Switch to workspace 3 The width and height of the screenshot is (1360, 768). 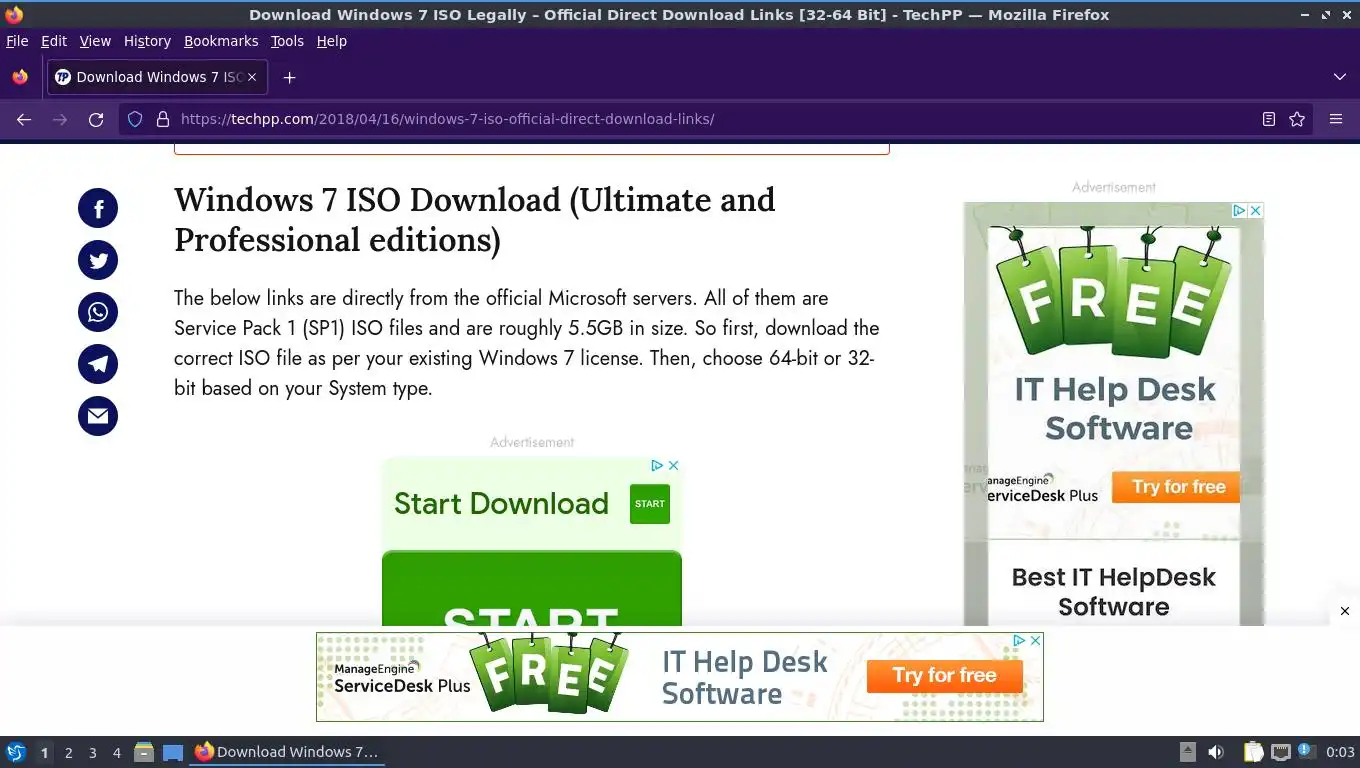click(92, 753)
